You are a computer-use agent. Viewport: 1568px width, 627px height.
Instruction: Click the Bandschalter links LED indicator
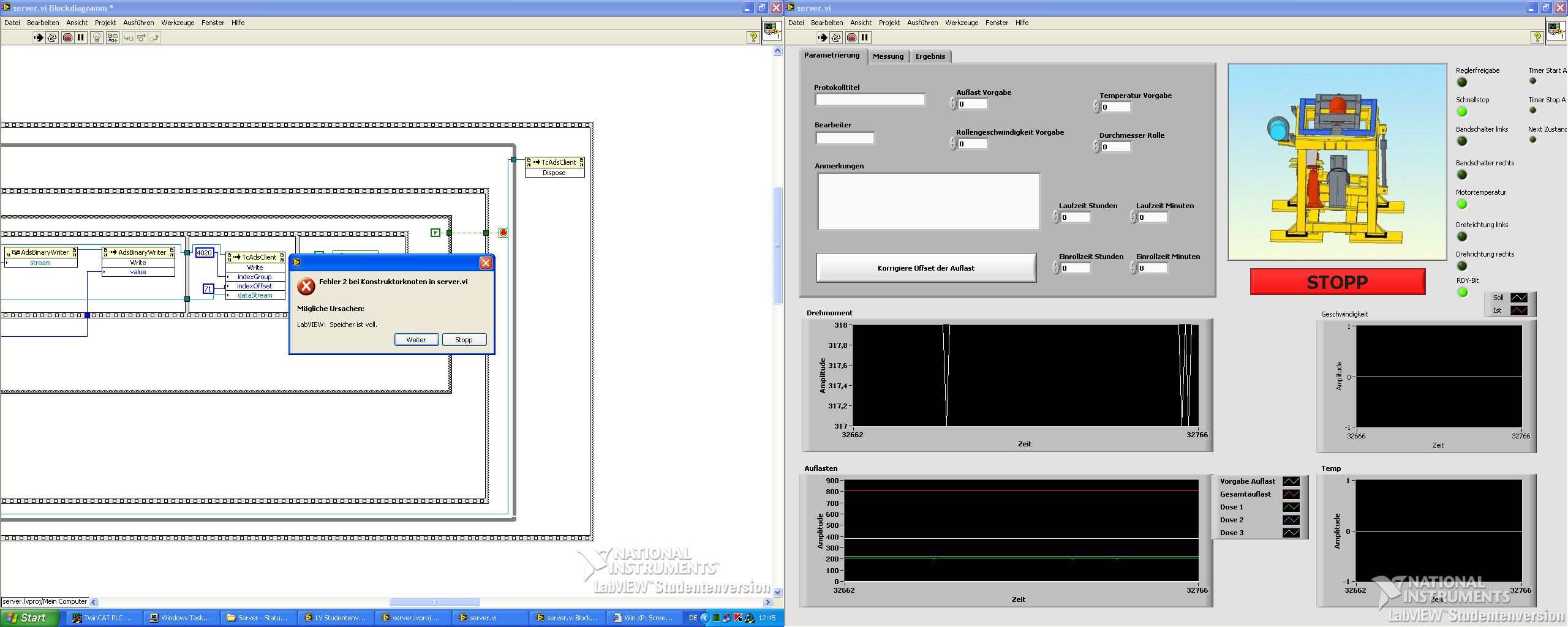point(1462,141)
